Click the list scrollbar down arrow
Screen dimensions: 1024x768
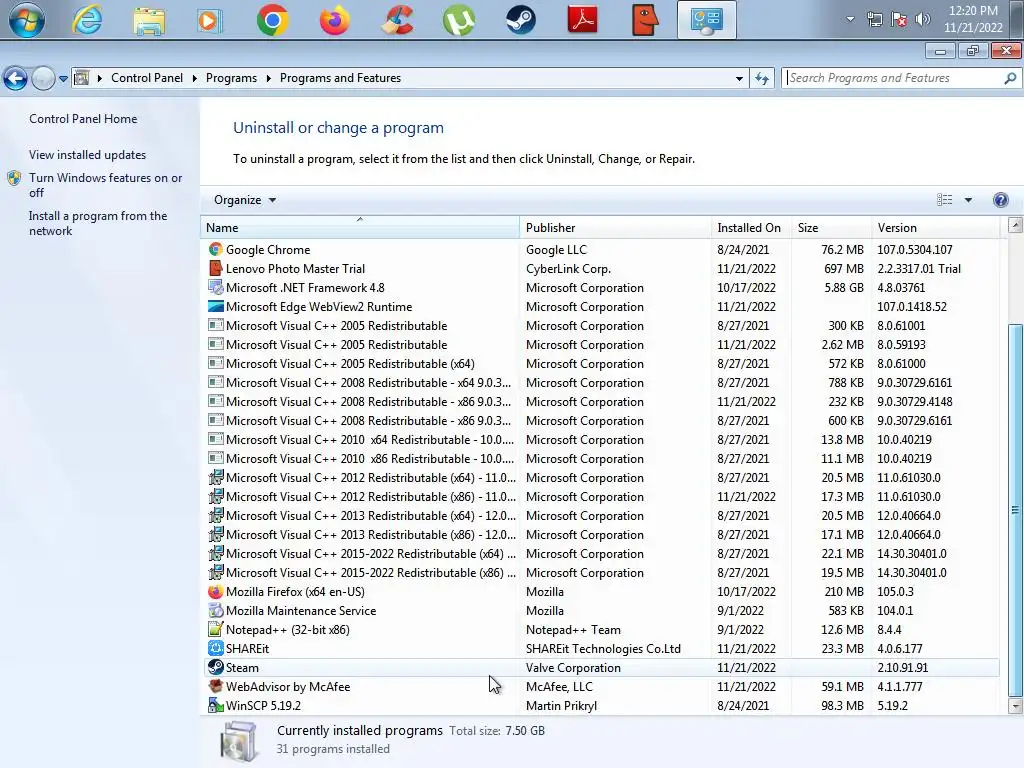point(1015,706)
